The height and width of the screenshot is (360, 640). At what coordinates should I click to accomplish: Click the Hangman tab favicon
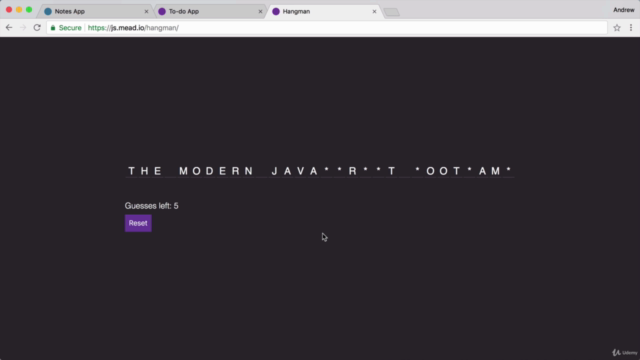click(x=276, y=11)
